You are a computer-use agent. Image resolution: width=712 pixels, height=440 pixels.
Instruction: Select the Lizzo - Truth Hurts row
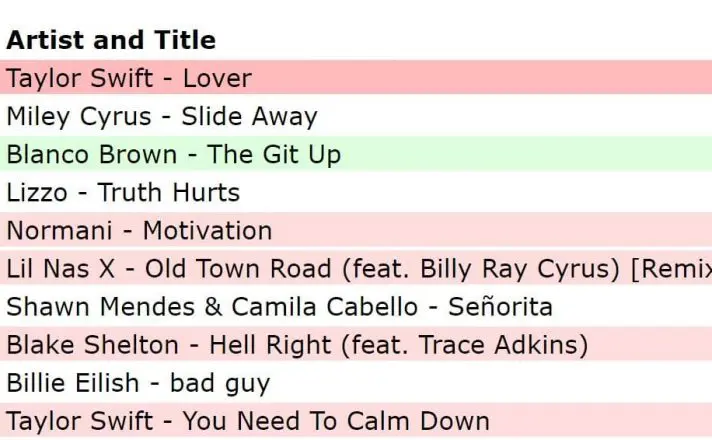(x=123, y=192)
